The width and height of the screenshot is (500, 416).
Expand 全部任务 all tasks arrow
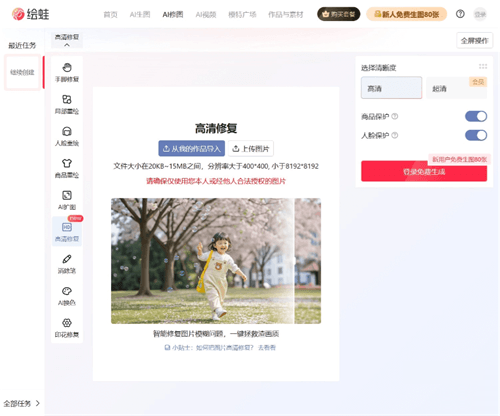coord(38,403)
